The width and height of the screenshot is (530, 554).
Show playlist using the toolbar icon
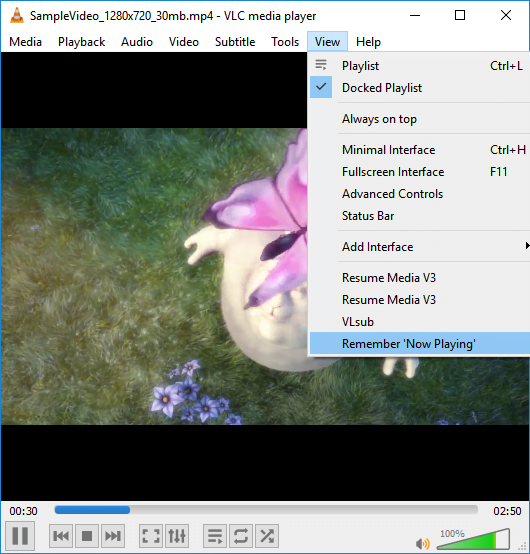[x=215, y=536]
